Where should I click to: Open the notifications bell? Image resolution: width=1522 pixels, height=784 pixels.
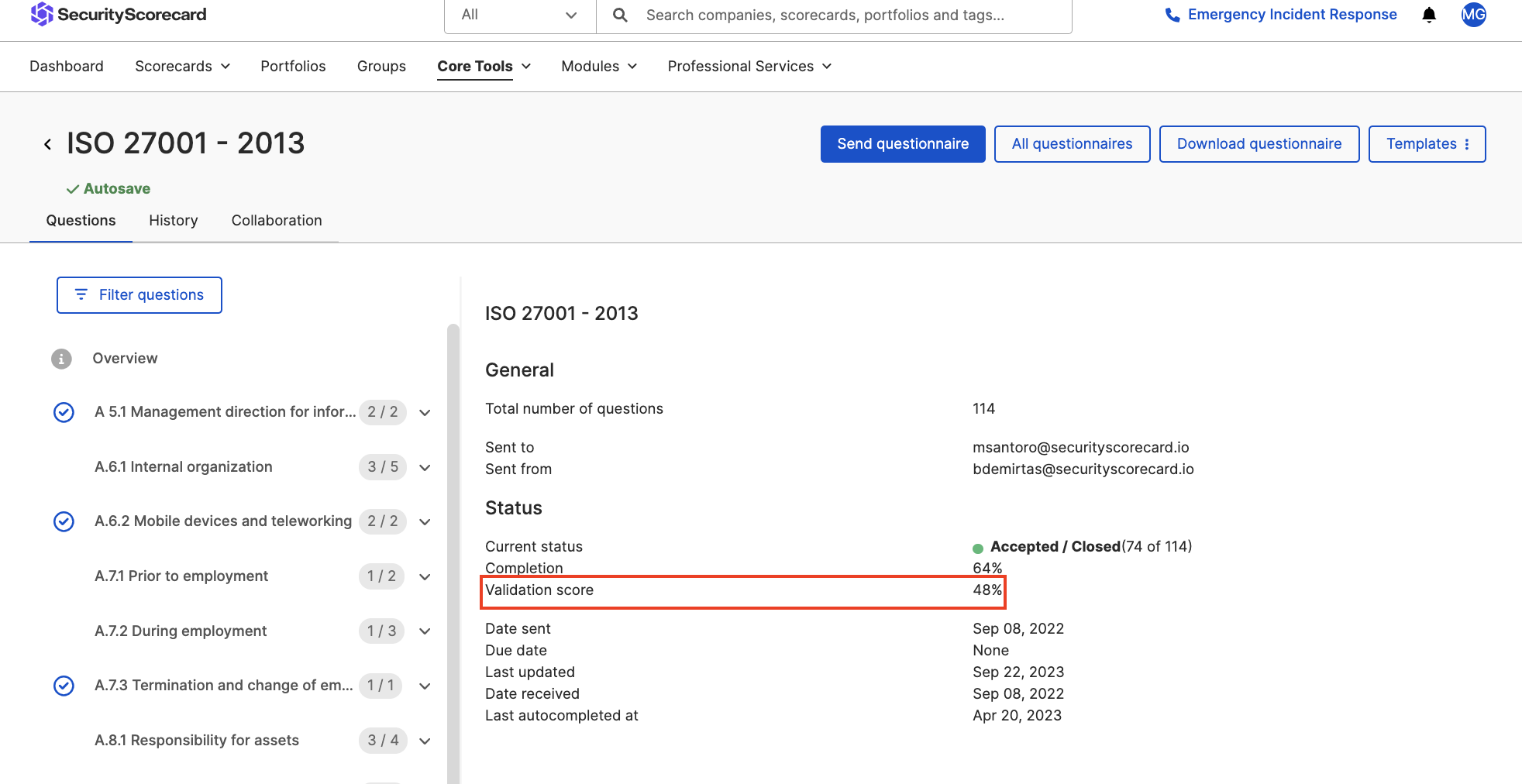(x=1429, y=15)
